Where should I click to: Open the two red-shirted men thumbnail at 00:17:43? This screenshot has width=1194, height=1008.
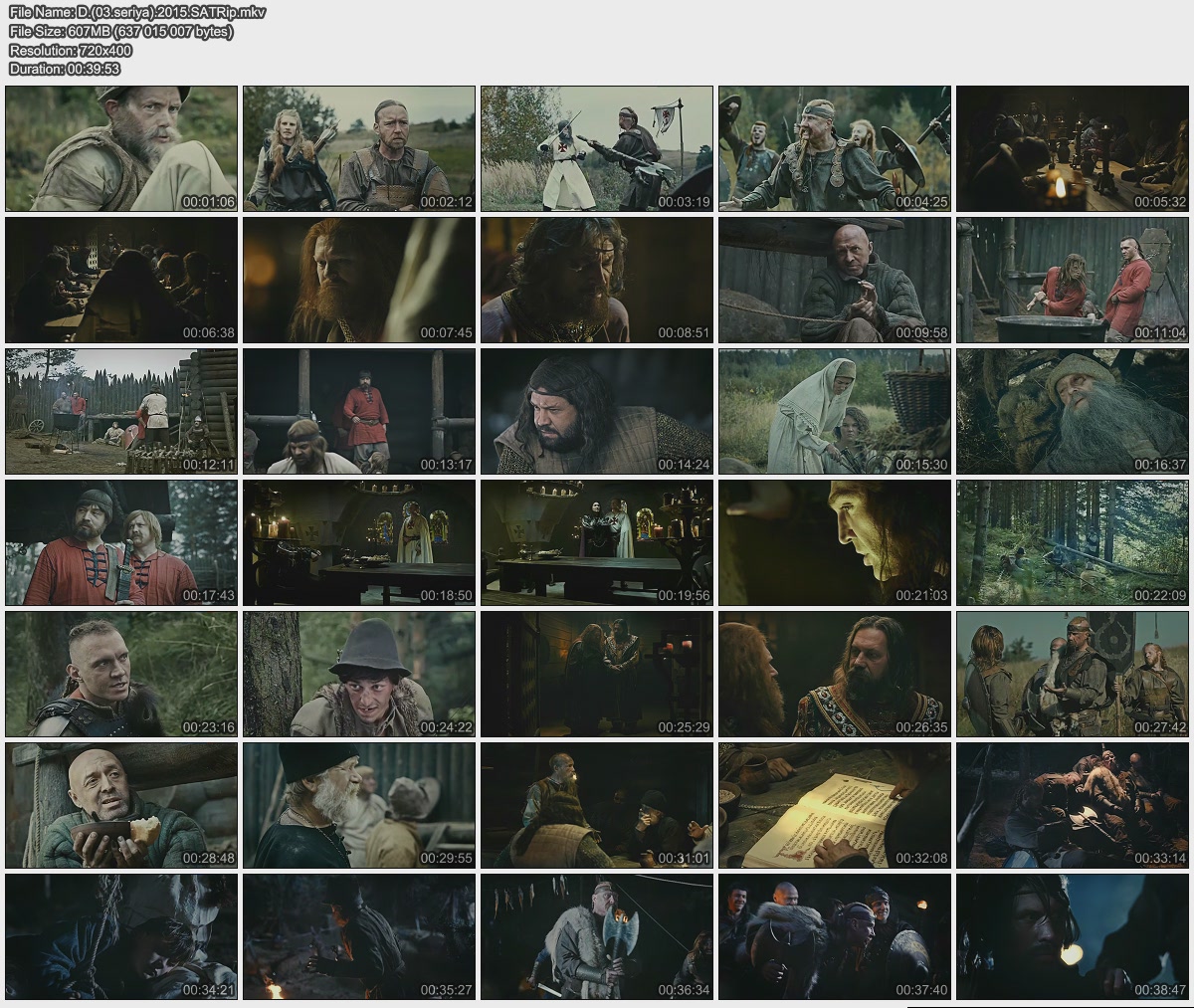click(x=121, y=542)
